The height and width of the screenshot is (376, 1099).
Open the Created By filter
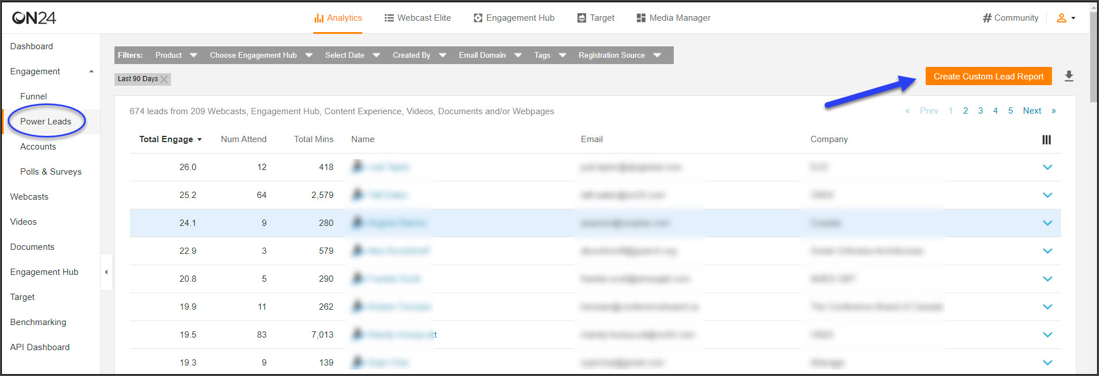419,55
